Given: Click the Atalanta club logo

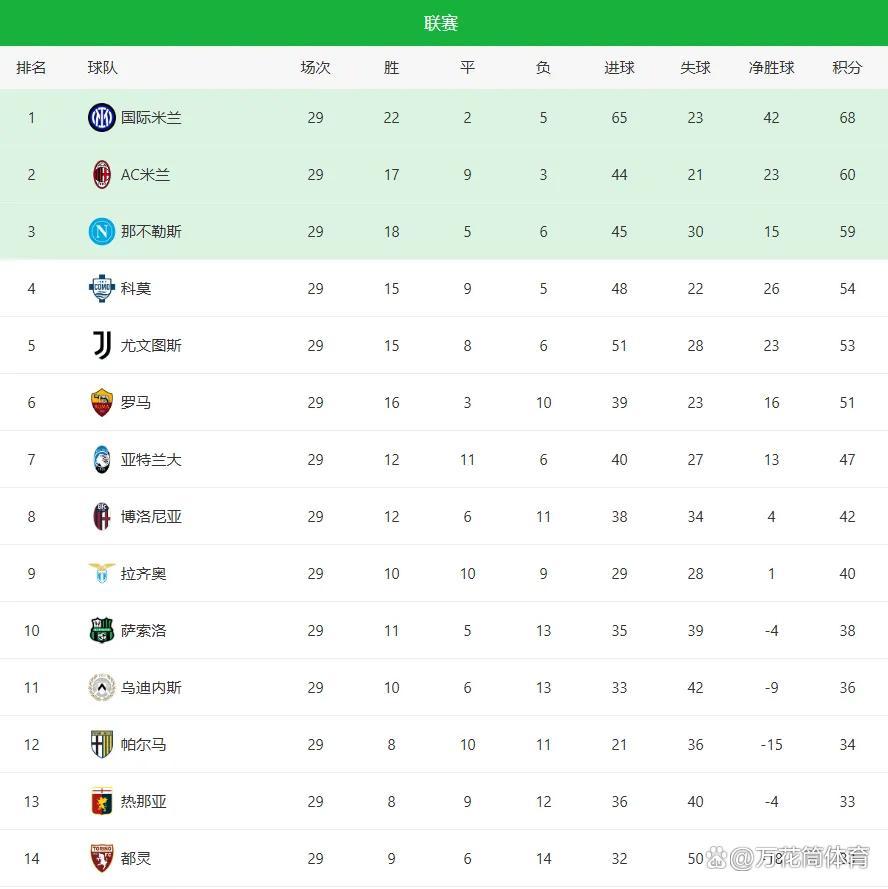Looking at the screenshot, I should pyautogui.click(x=102, y=460).
